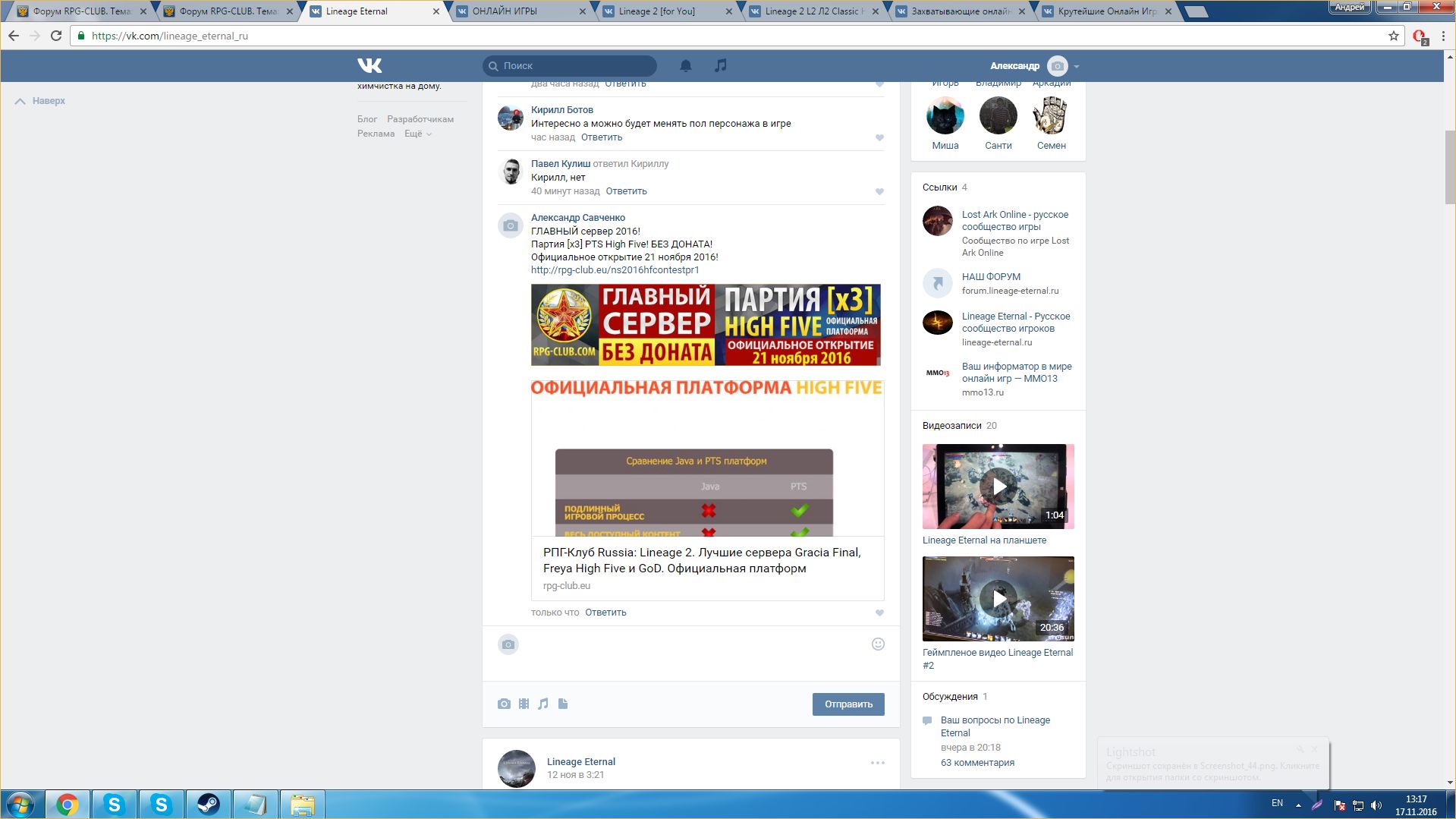Open Кирилл Ботов profile name
The width and height of the screenshot is (1456, 819).
click(x=562, y=110)
